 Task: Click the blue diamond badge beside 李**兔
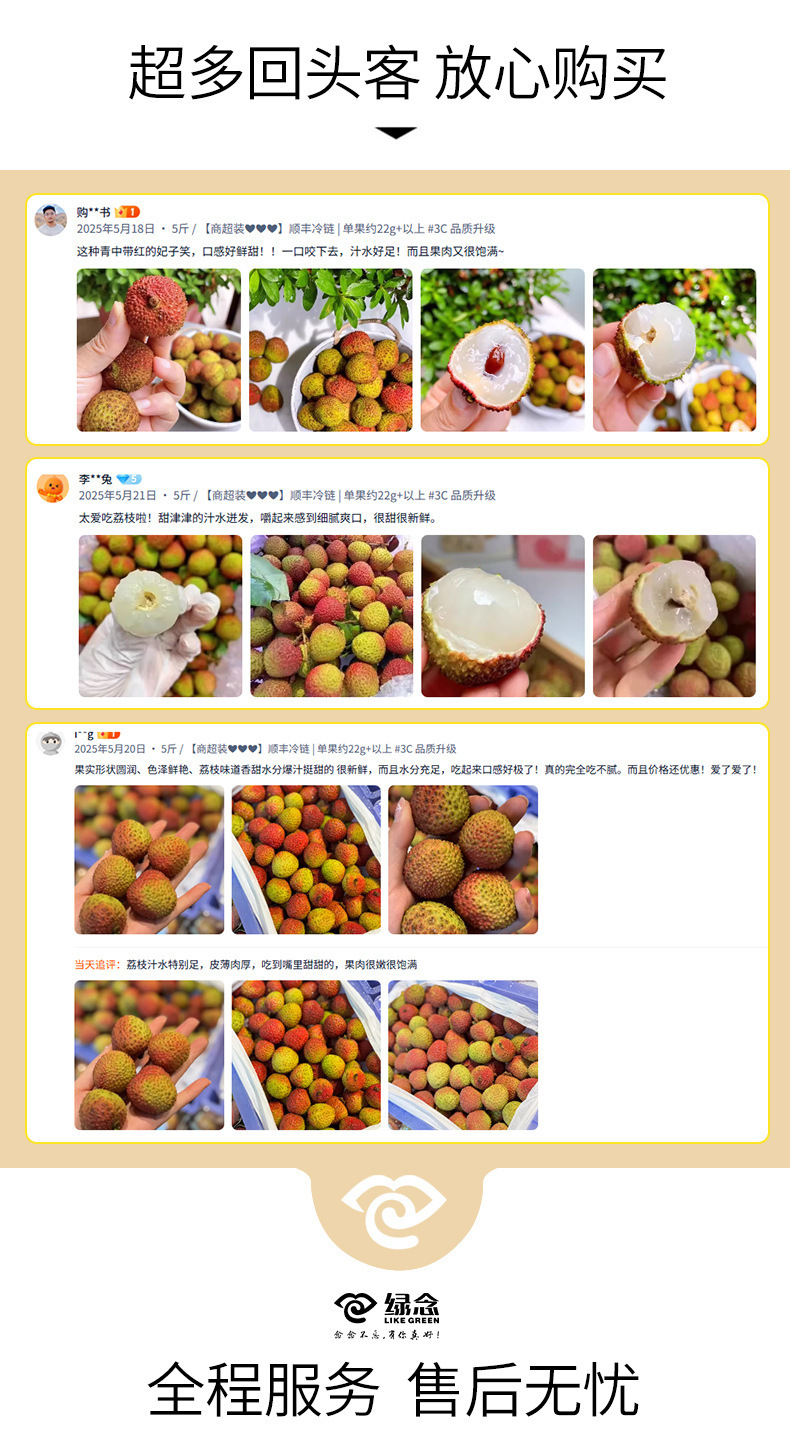tap(129, 479)
